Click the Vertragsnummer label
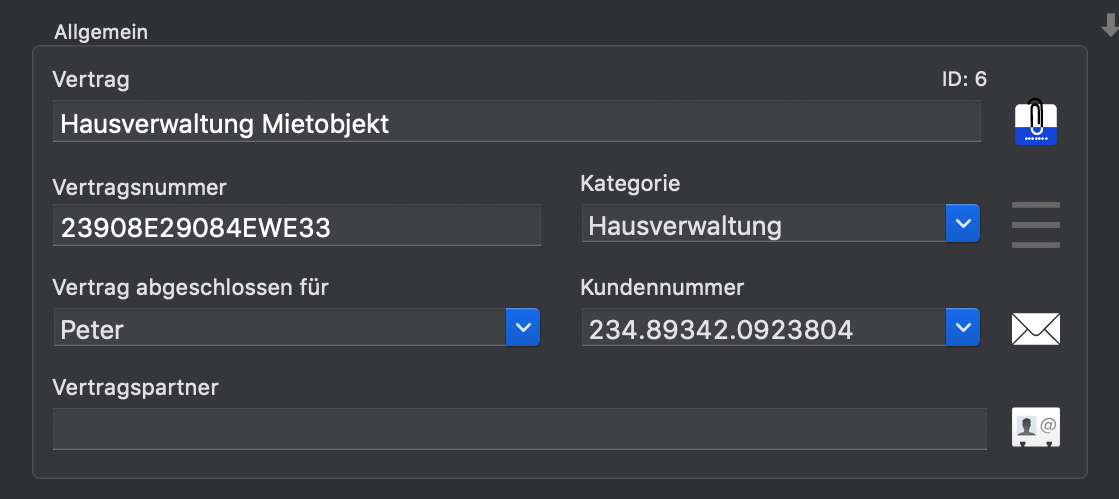This screenshot has height=499, width=1119. (x=140, y=188)
